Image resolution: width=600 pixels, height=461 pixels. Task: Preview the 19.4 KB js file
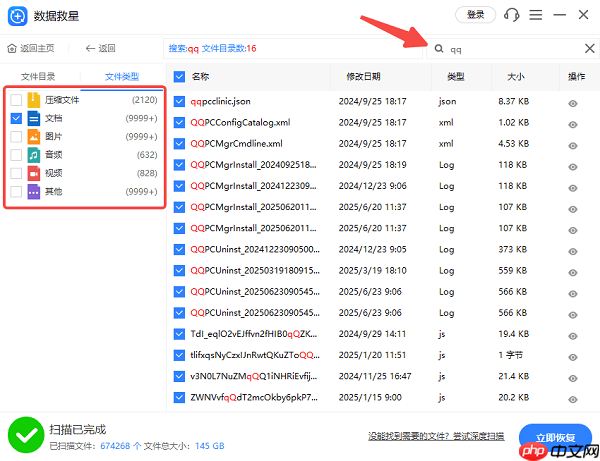[572, 336]
